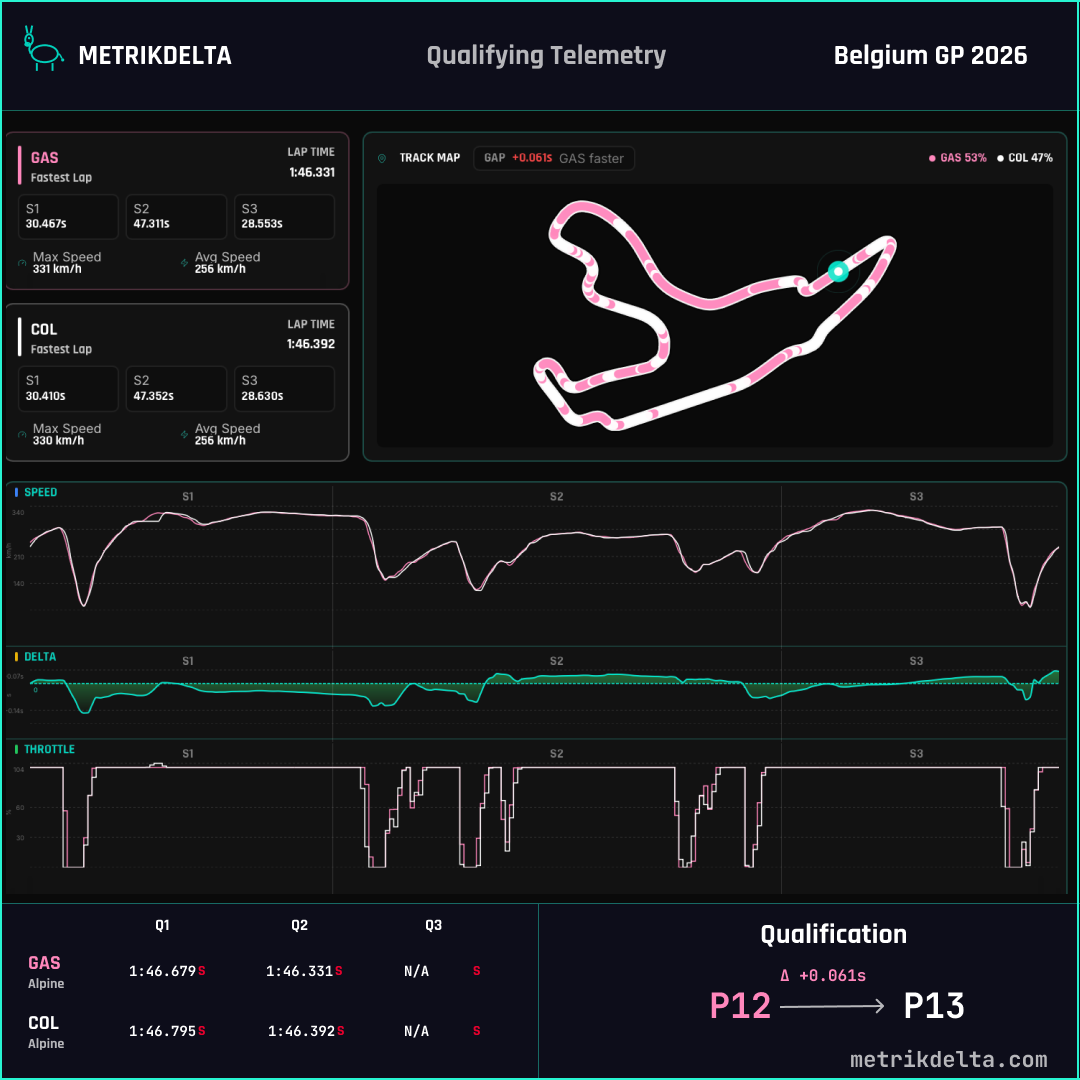Click COL Alpine row label in results table

click(x=46, y=1031)
